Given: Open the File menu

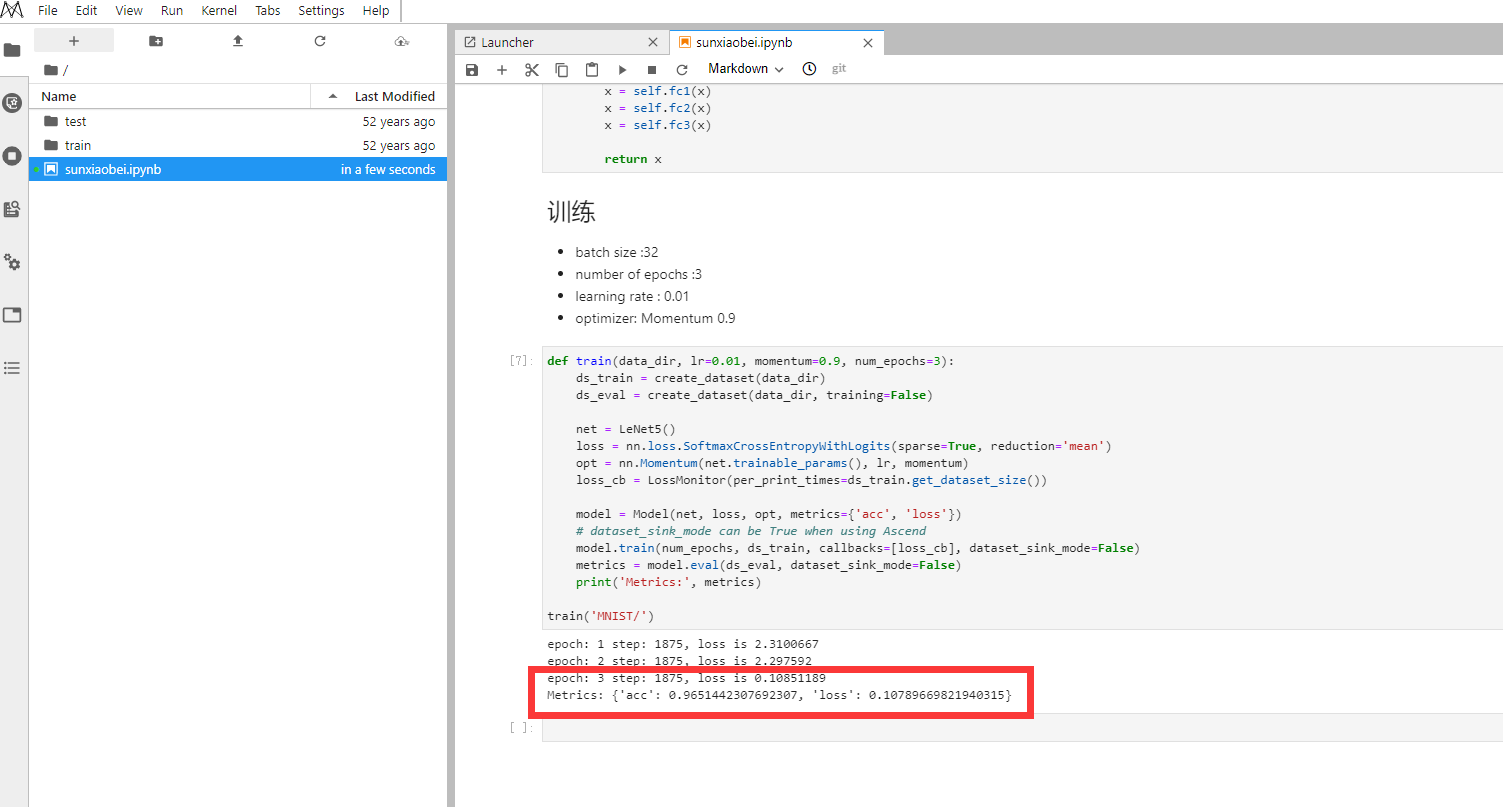Looking at the screenshot, I should (x=47, y=10).
